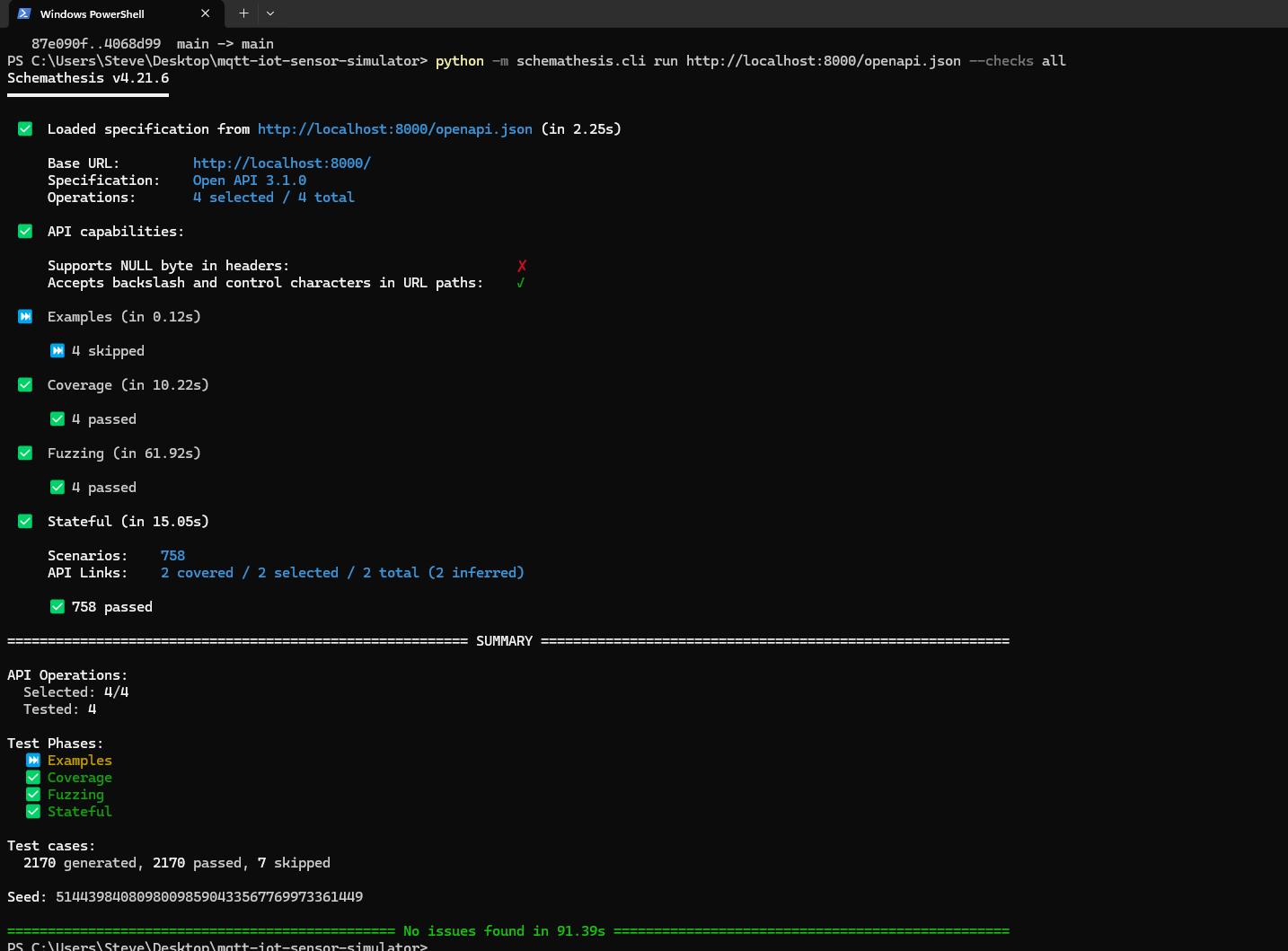
Task: Click the 'API Operations:' heading
Action: point(67,675)
